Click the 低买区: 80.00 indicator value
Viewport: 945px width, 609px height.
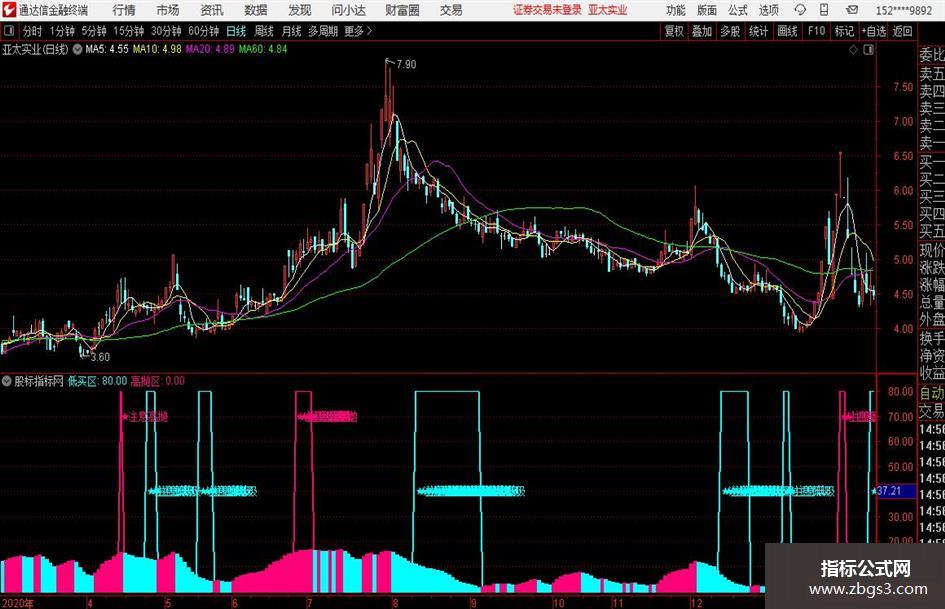[x=97, y=381]
